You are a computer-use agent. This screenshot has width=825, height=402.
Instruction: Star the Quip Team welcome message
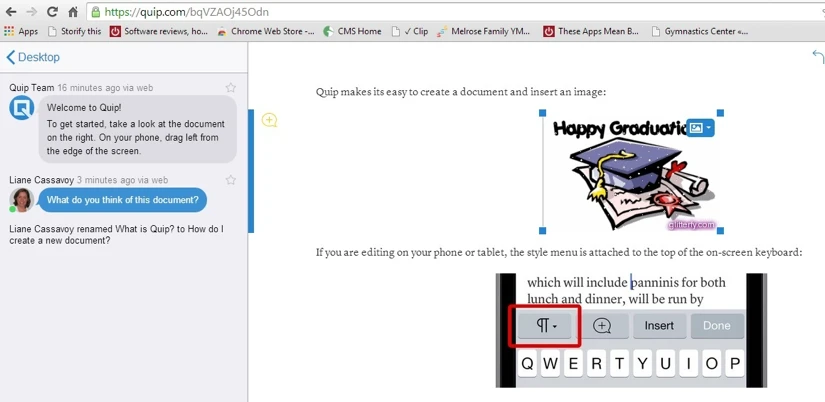(x=231, y=88)
